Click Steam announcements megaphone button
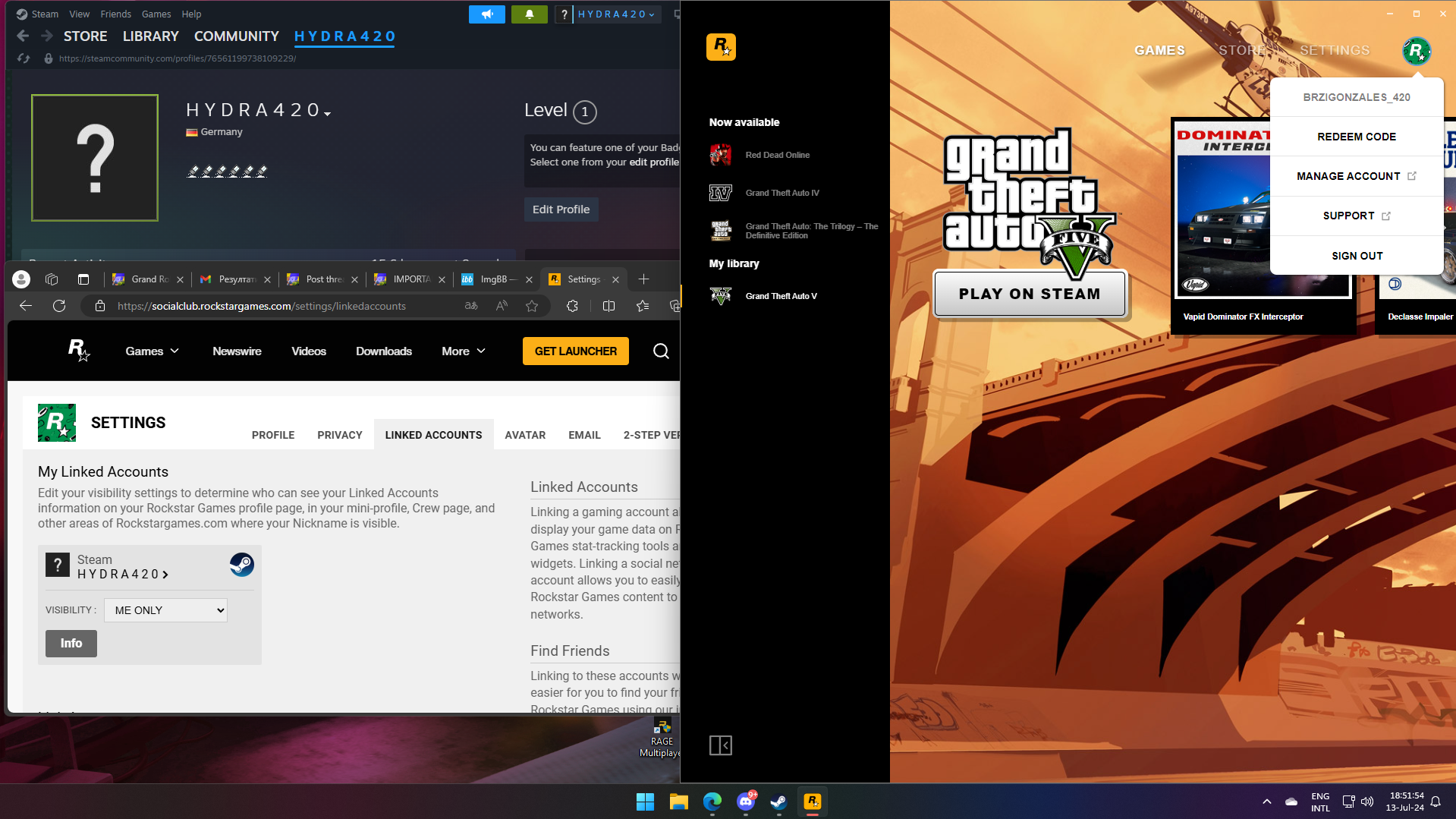1456x819 pixels. coord(486,14)
